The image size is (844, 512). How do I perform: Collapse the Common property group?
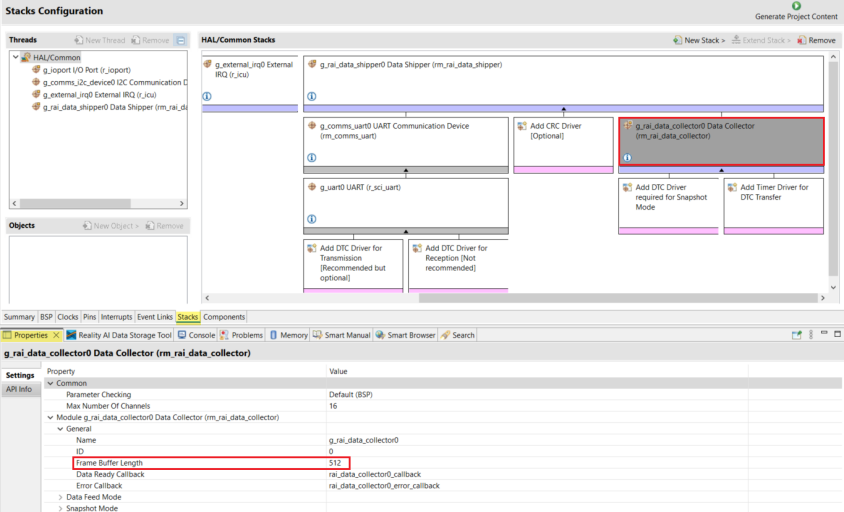[x=51, y=383]
